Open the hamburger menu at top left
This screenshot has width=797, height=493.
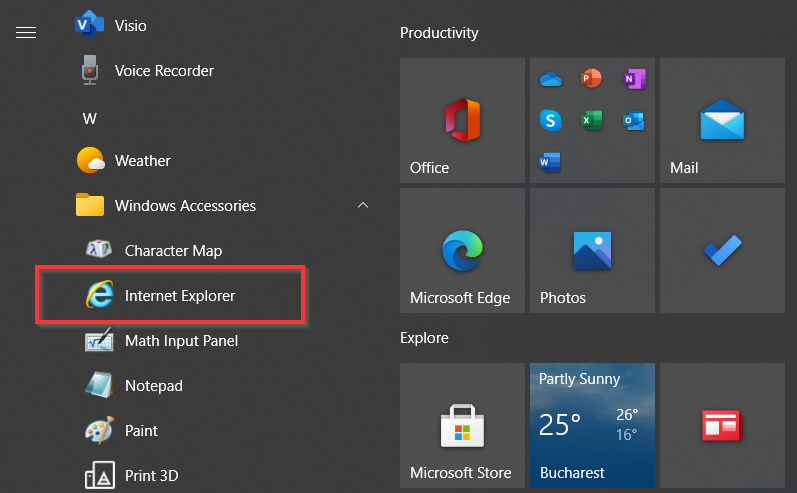(26, 33)
